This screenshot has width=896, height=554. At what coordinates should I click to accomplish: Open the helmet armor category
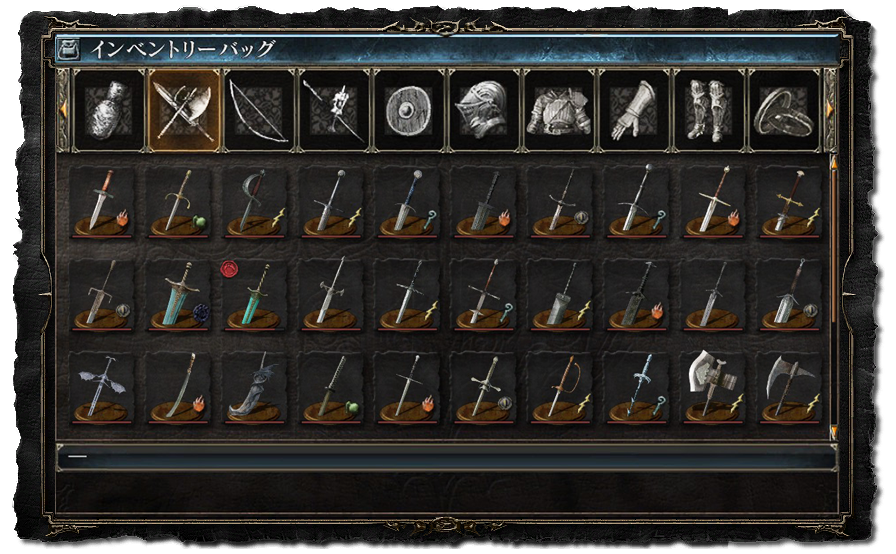(x=485, y=111)
